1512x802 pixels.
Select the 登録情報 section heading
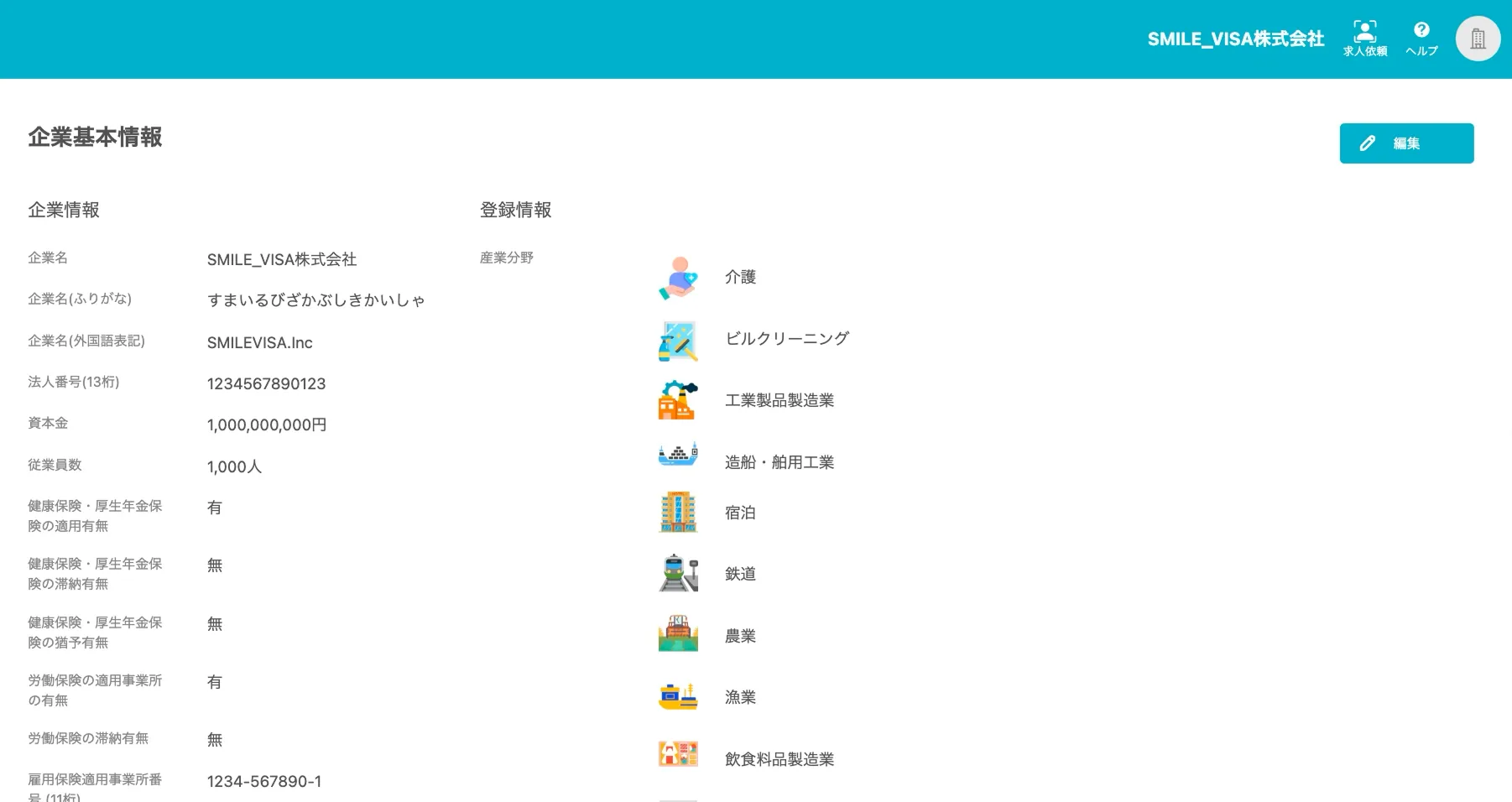pos(515,210)
